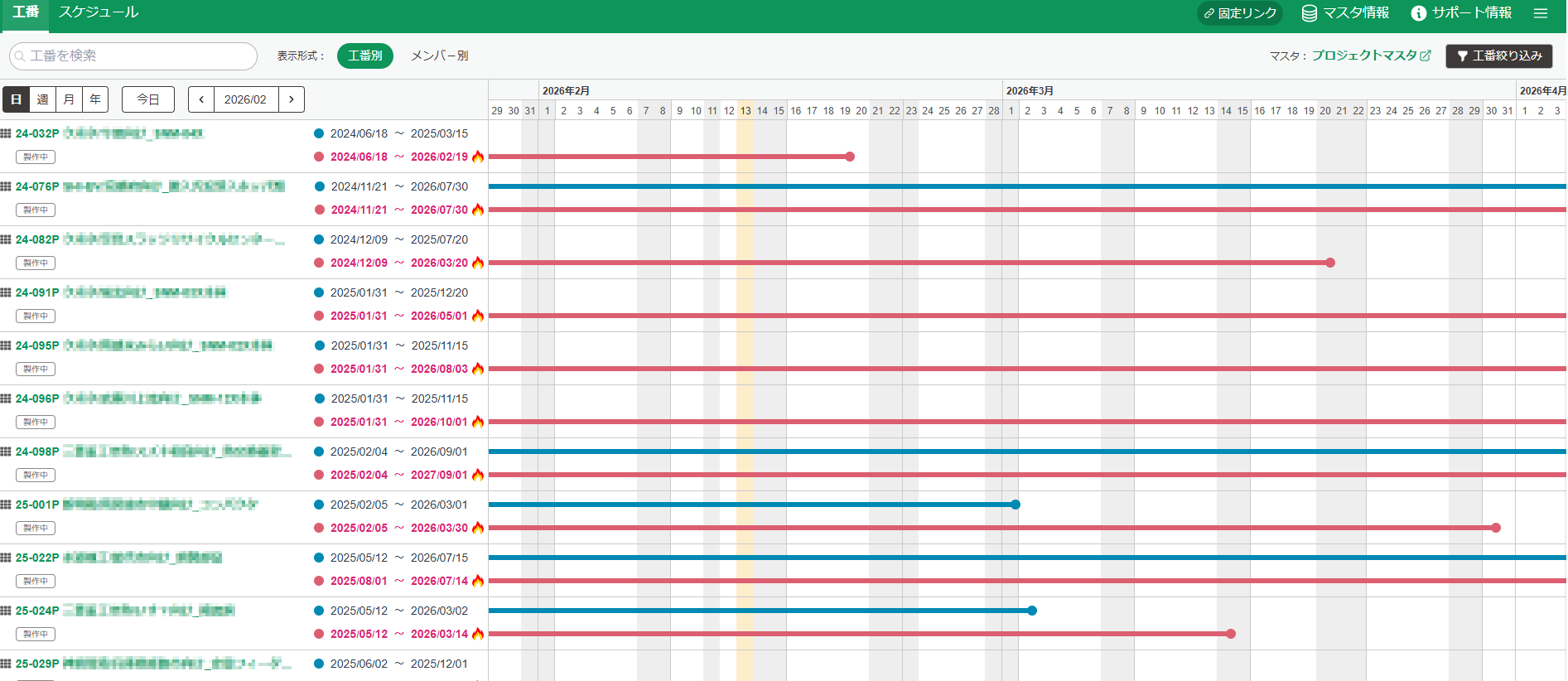Click the flame icon on 25-024P row
The width and height of the screenshot is (1568, 681).
coord(478,634)
